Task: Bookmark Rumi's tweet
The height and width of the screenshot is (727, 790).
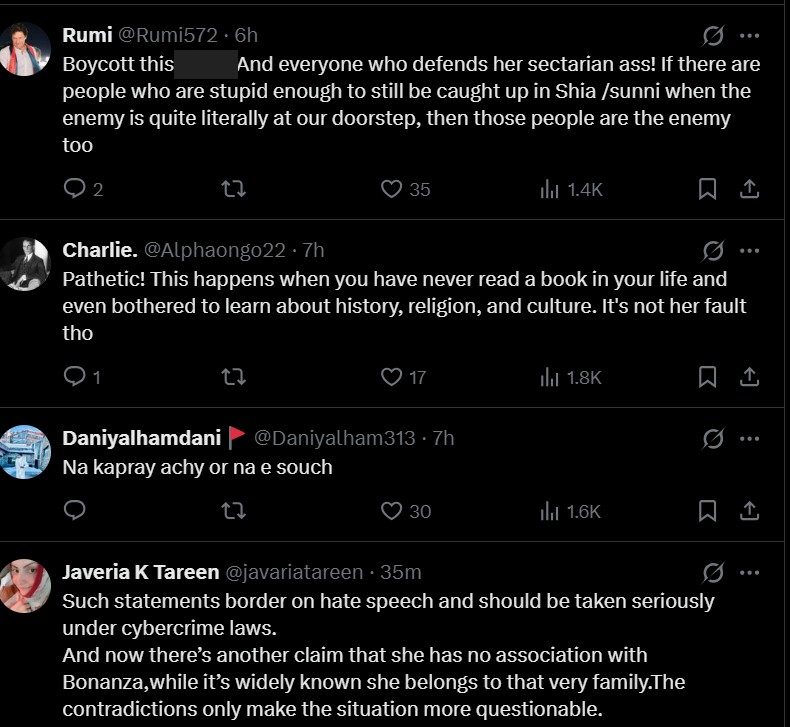Action: click(x=707, y=189)
